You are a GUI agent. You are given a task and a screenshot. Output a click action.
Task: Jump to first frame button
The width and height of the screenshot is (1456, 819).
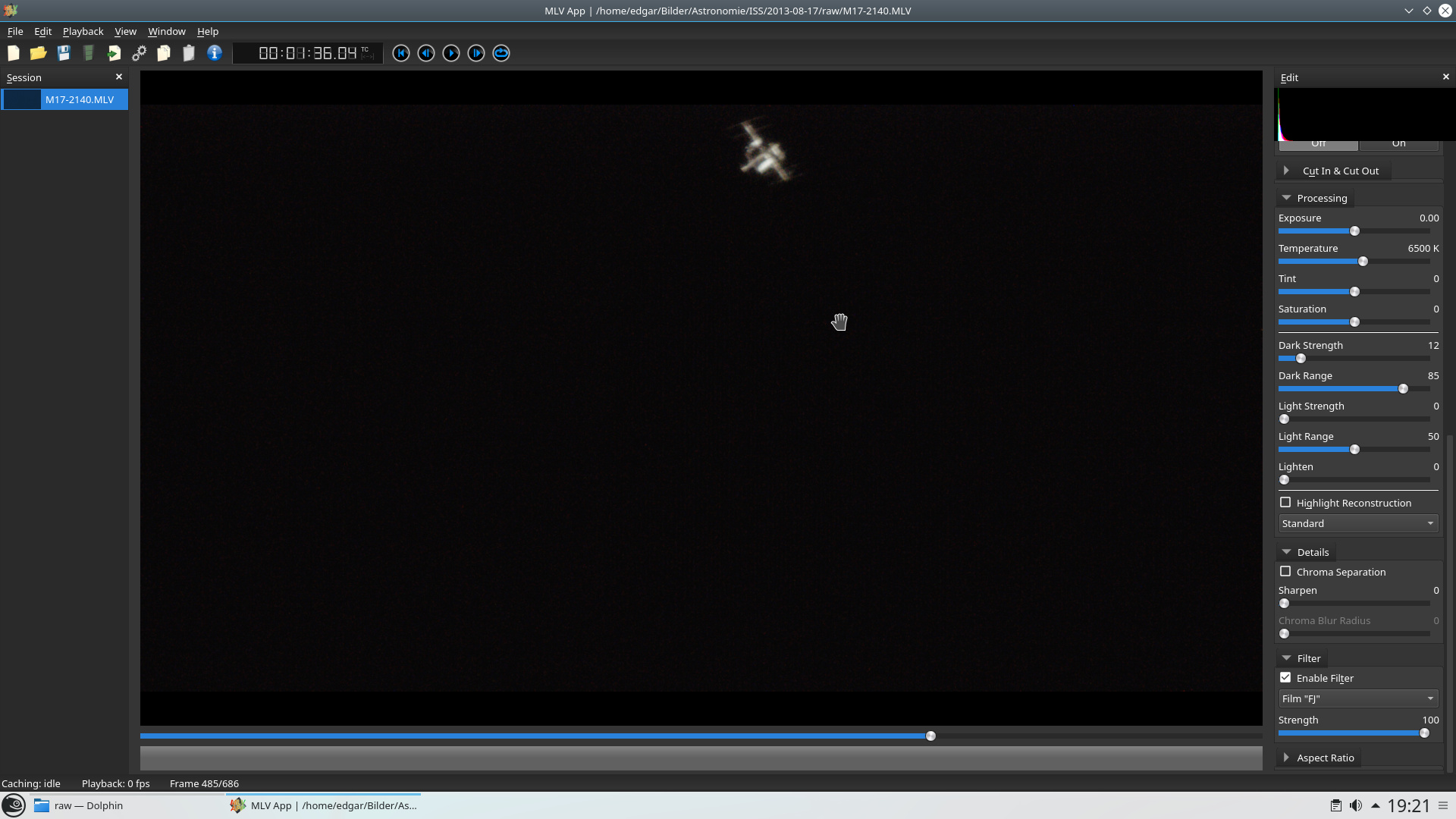tap(401, 53)
